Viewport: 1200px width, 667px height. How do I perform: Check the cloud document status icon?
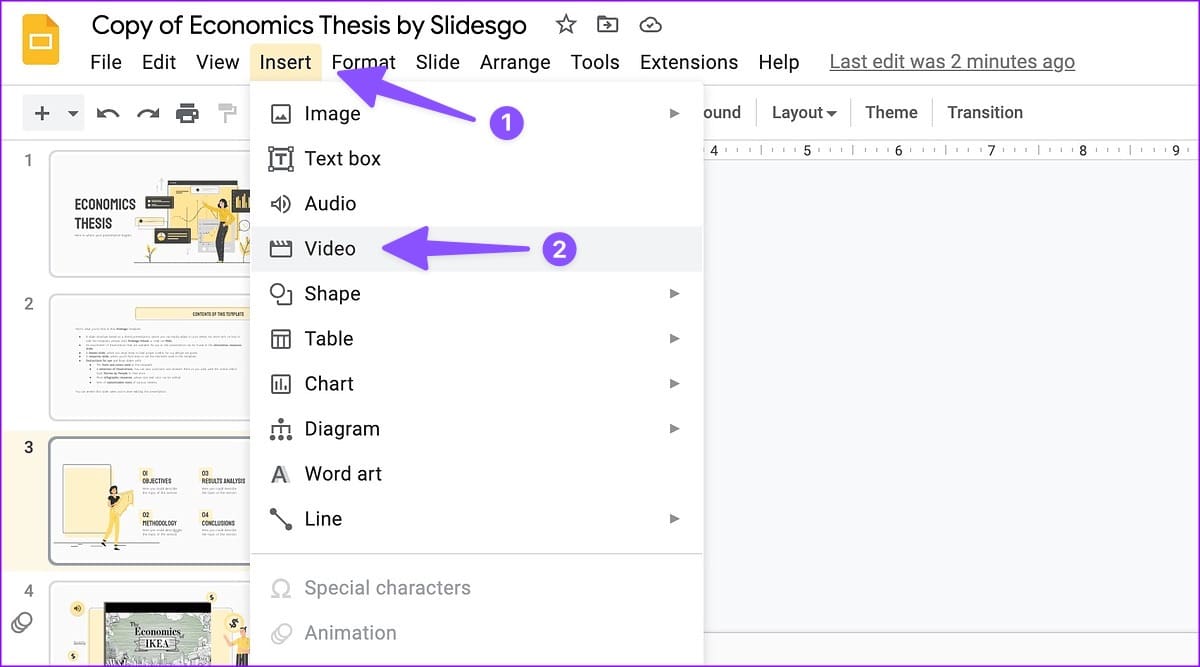pos(650,24)
